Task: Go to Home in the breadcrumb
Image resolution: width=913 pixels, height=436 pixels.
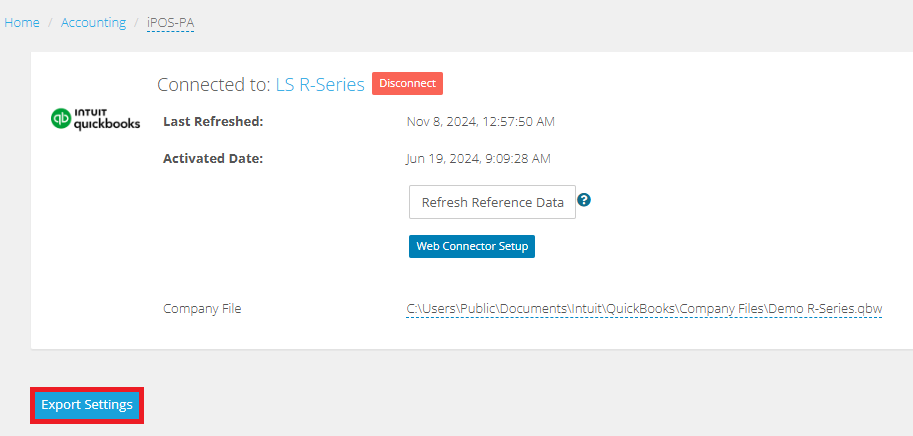Action: click(22, 23)
